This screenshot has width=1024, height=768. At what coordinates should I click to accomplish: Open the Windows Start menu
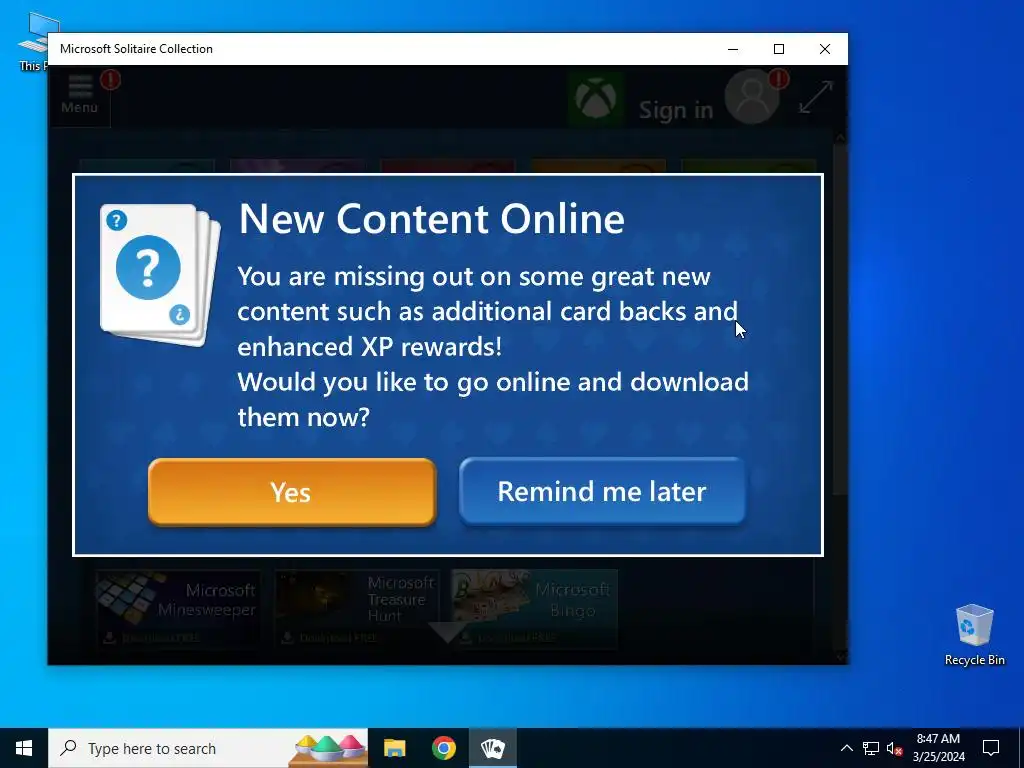pyautogui.click(x=24, y=748)
